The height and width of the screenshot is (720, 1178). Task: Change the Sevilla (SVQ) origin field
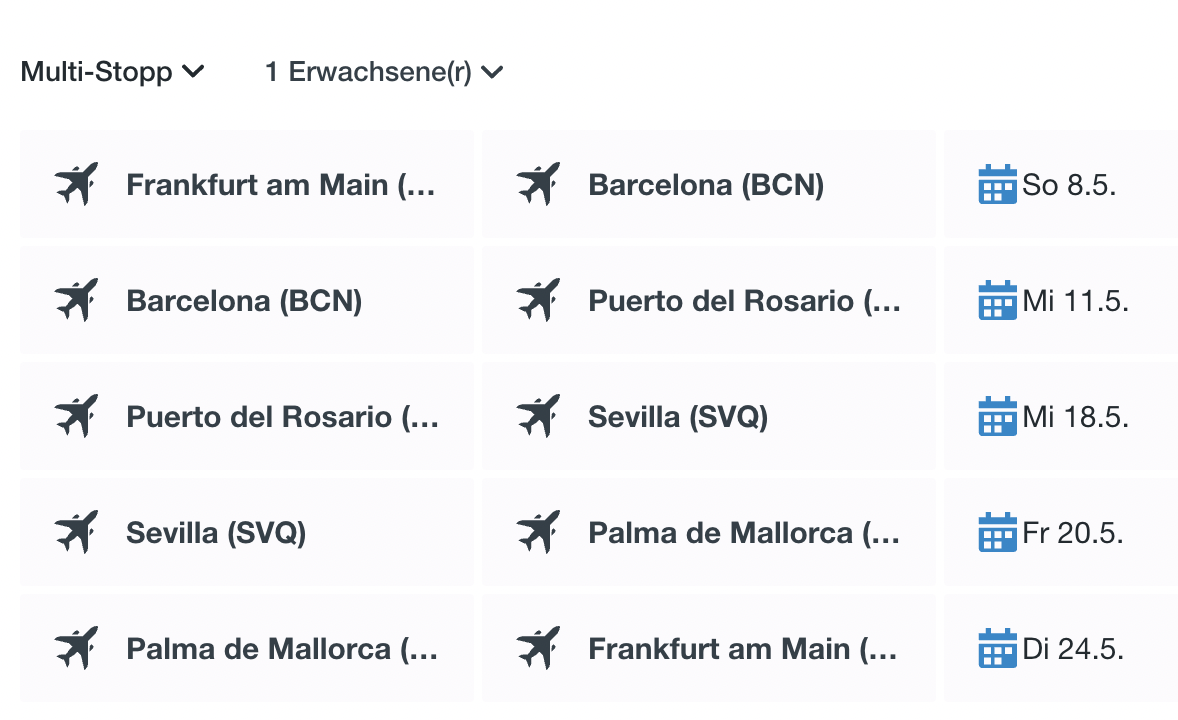tap(246, 532)
